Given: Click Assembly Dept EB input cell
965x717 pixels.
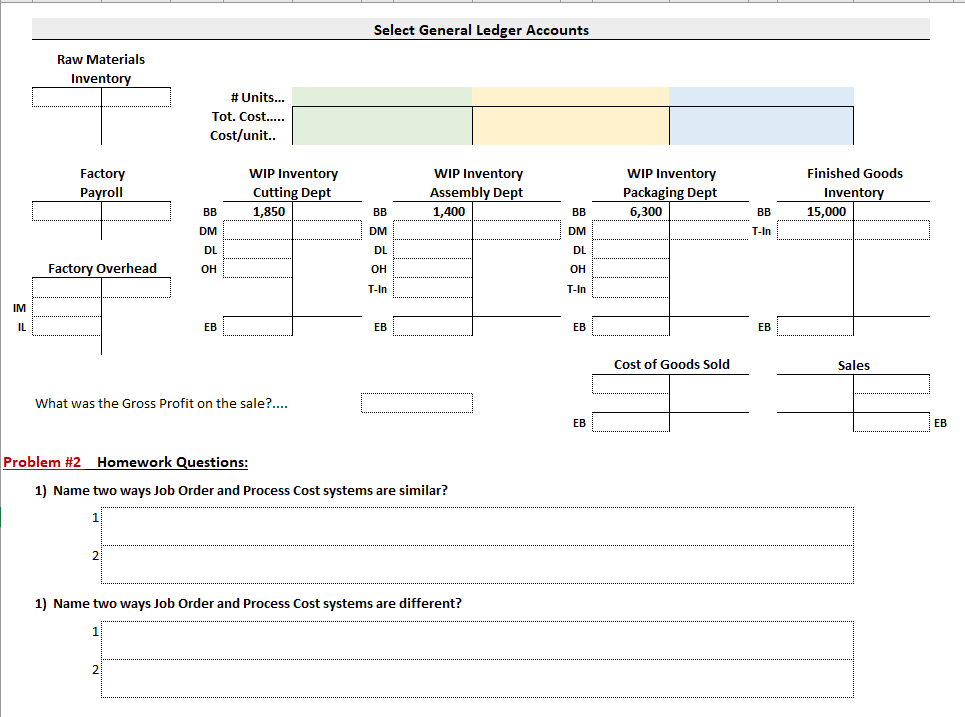Looking at the screenshot, I should click(x=433, y=327).
